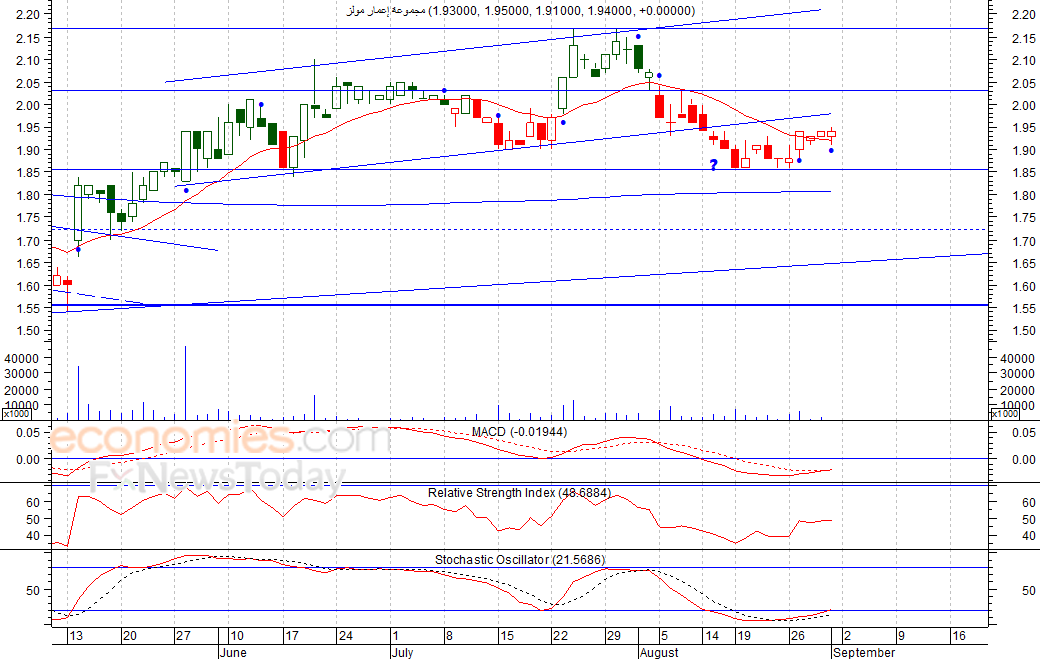Click the June month label on the time axis
This screenshot has height=659, width=1040.
(233, 652)
